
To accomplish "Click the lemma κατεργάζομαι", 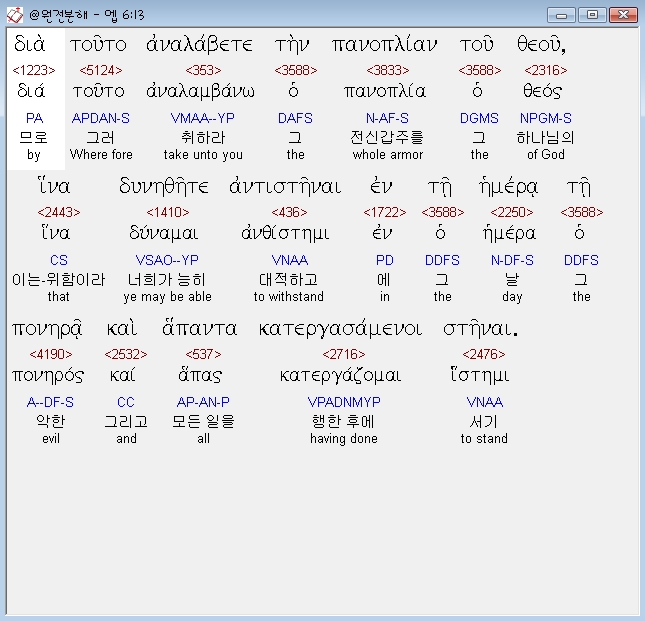I will pos(340,375).
